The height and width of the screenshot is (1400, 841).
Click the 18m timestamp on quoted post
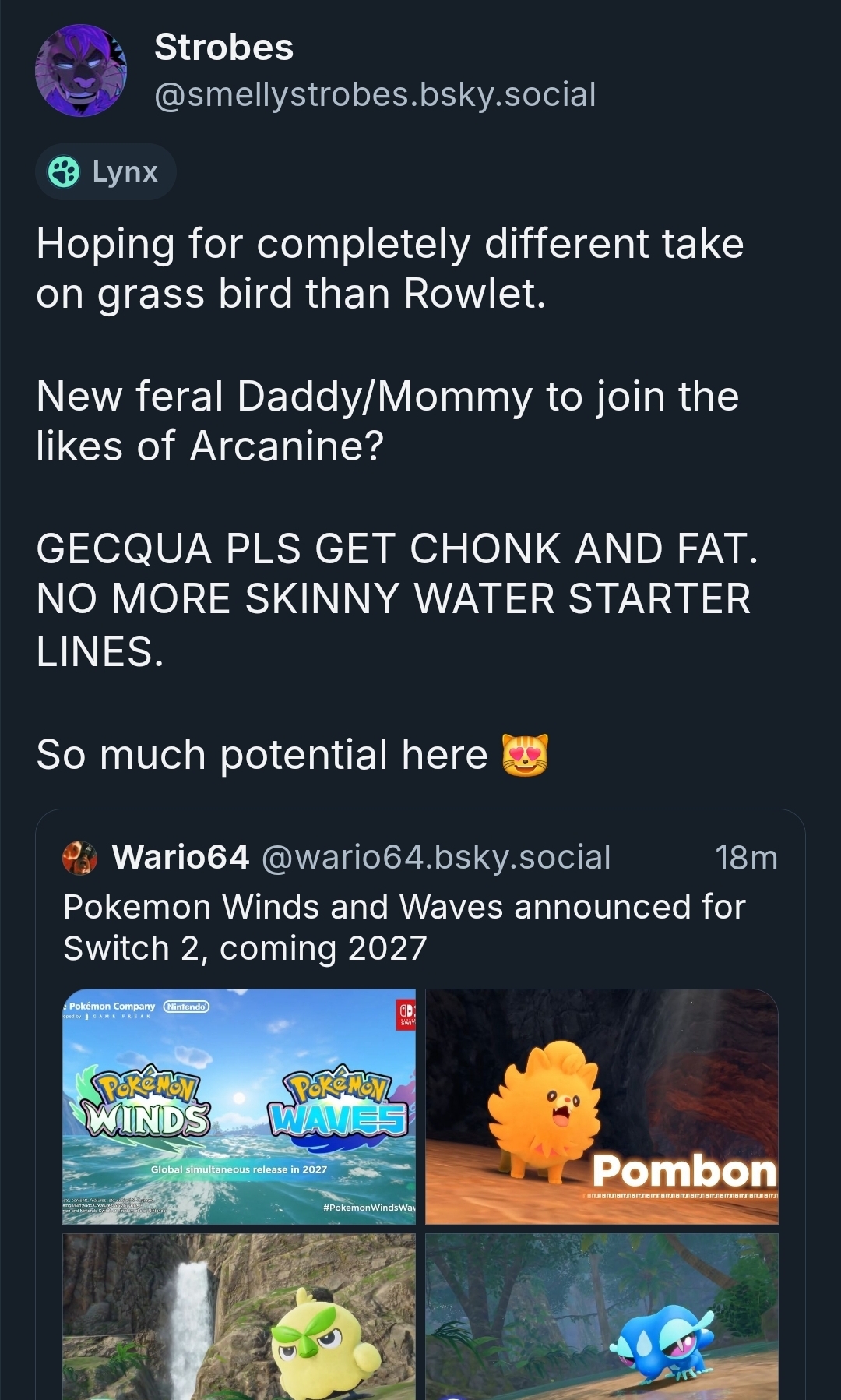point(745,858)
